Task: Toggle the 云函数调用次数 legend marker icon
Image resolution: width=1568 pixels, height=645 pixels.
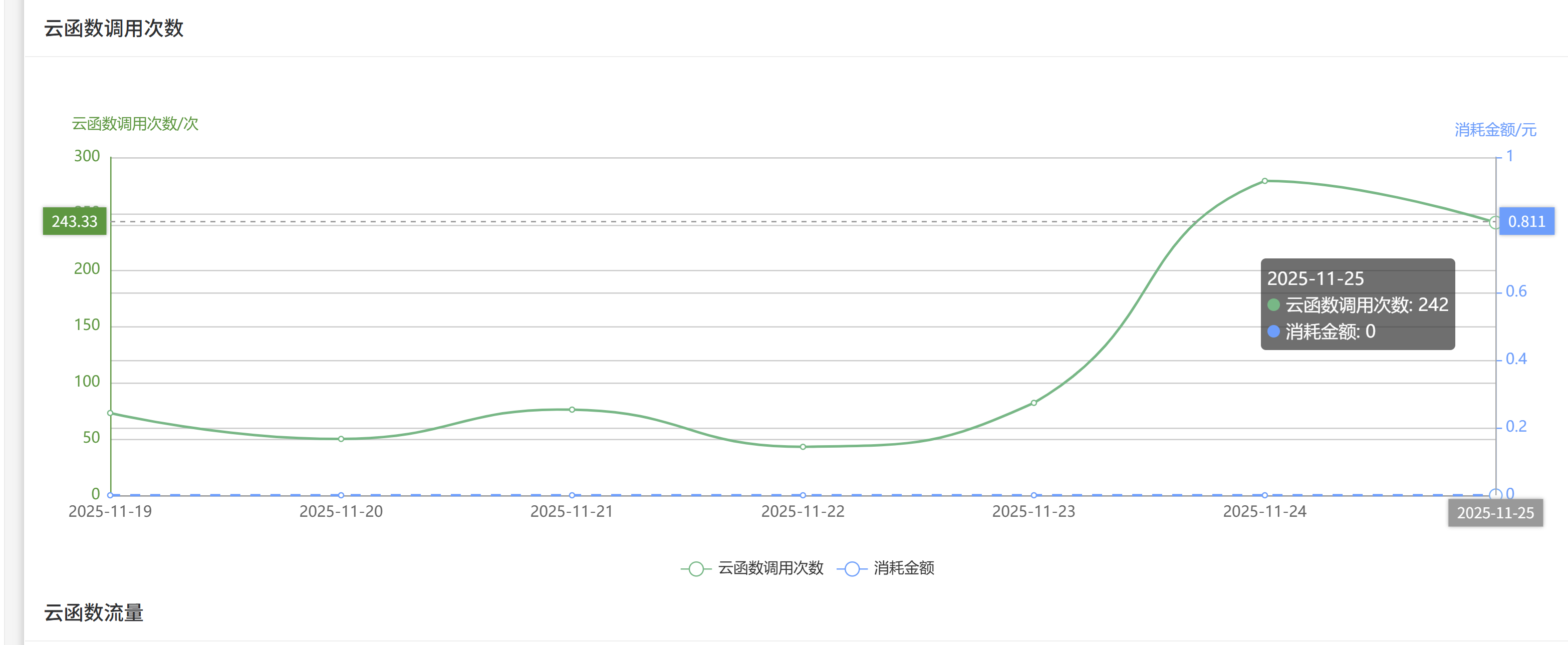Action: point(696,568)
